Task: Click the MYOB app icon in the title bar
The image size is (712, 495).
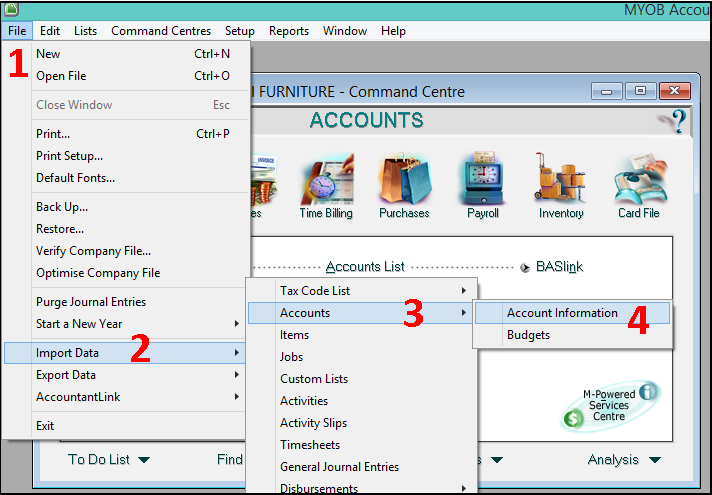Action: pyautogui.click(x=10, y=9)
